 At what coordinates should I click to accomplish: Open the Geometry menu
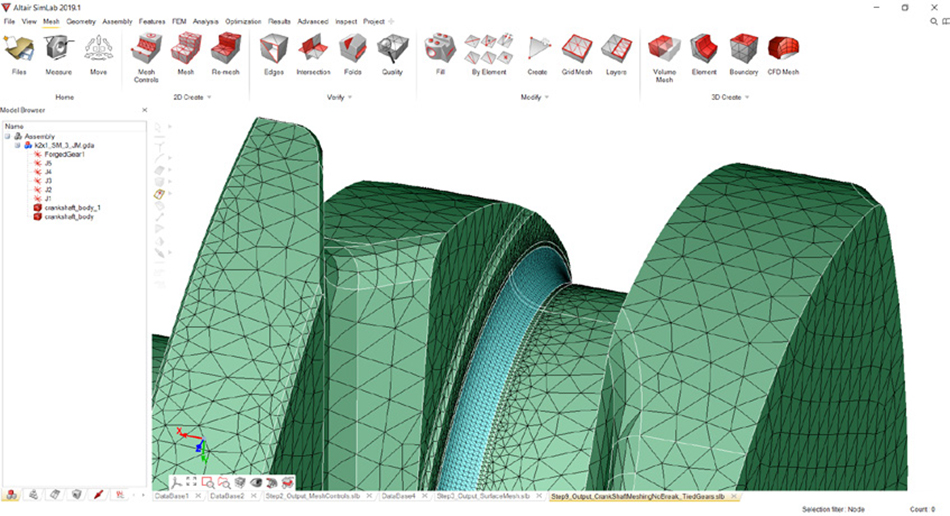pos(80,21)
